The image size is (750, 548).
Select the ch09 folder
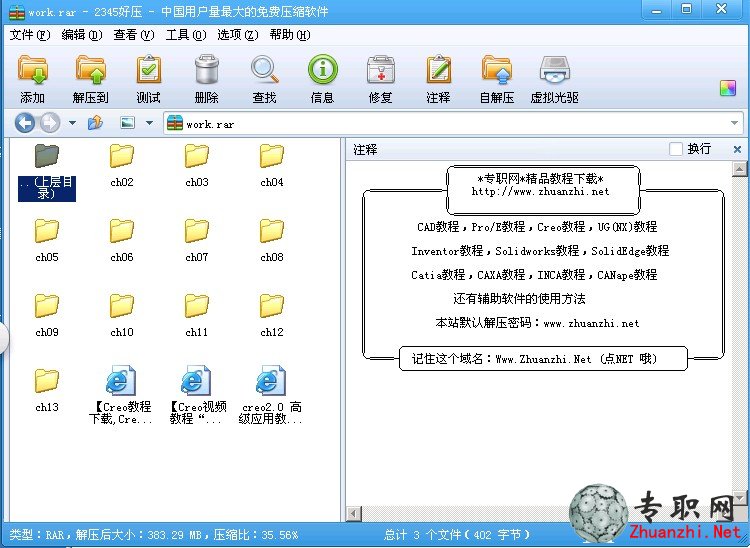pos(47,316)
